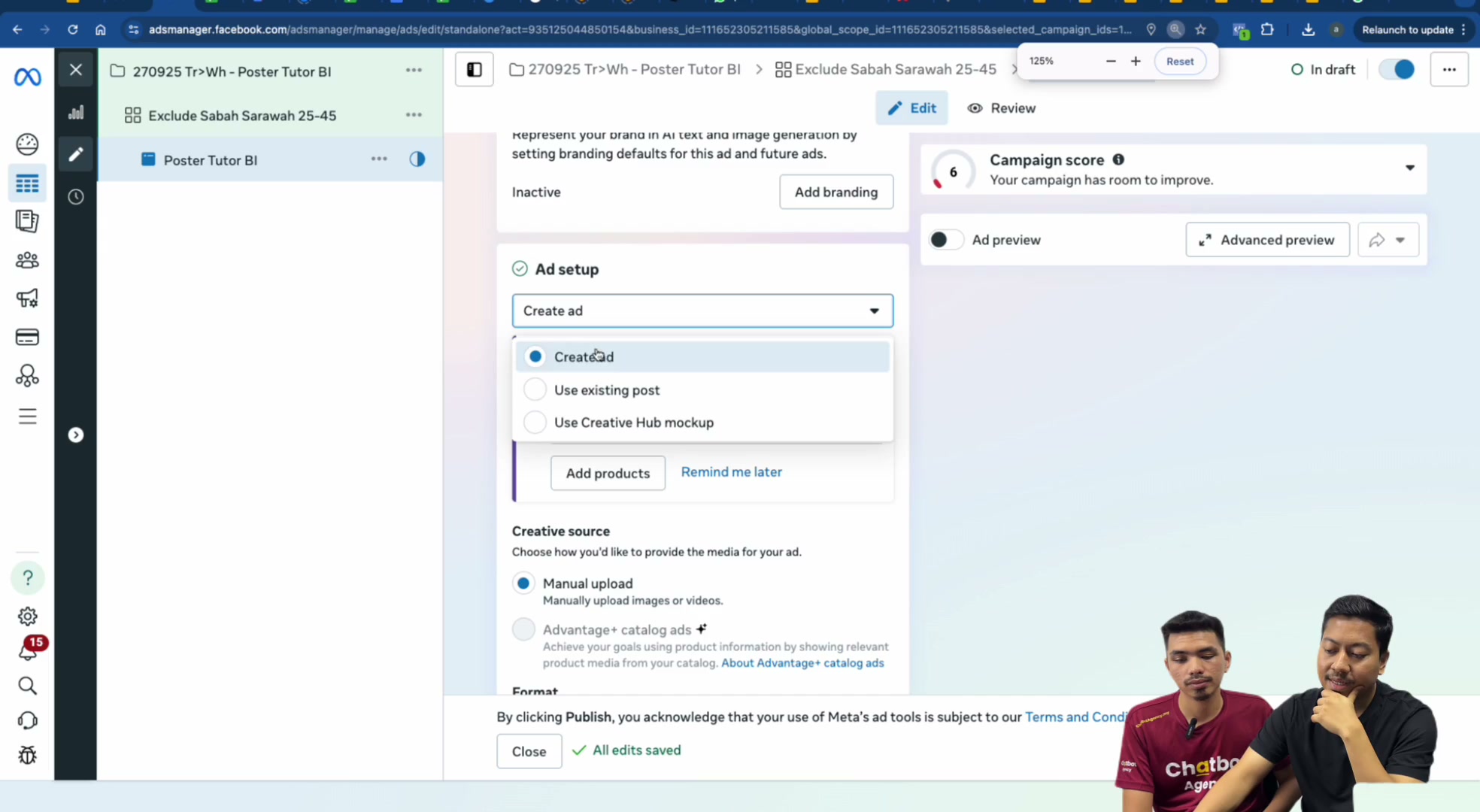The height and width of the screenshot is (812, 1480).
Task: Click the Meta logo icon
Action: point(28,76)
